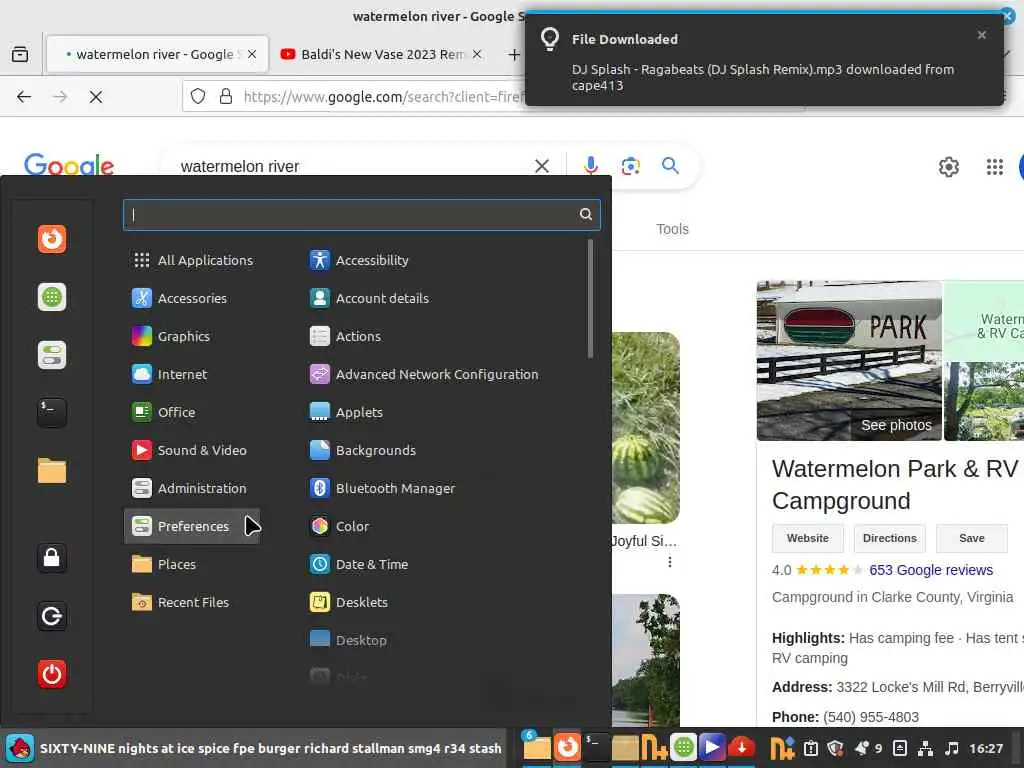Viewport: 1024px width, 768px height.
Task: Click the red download app in taskbar
Action: (742, 747)
